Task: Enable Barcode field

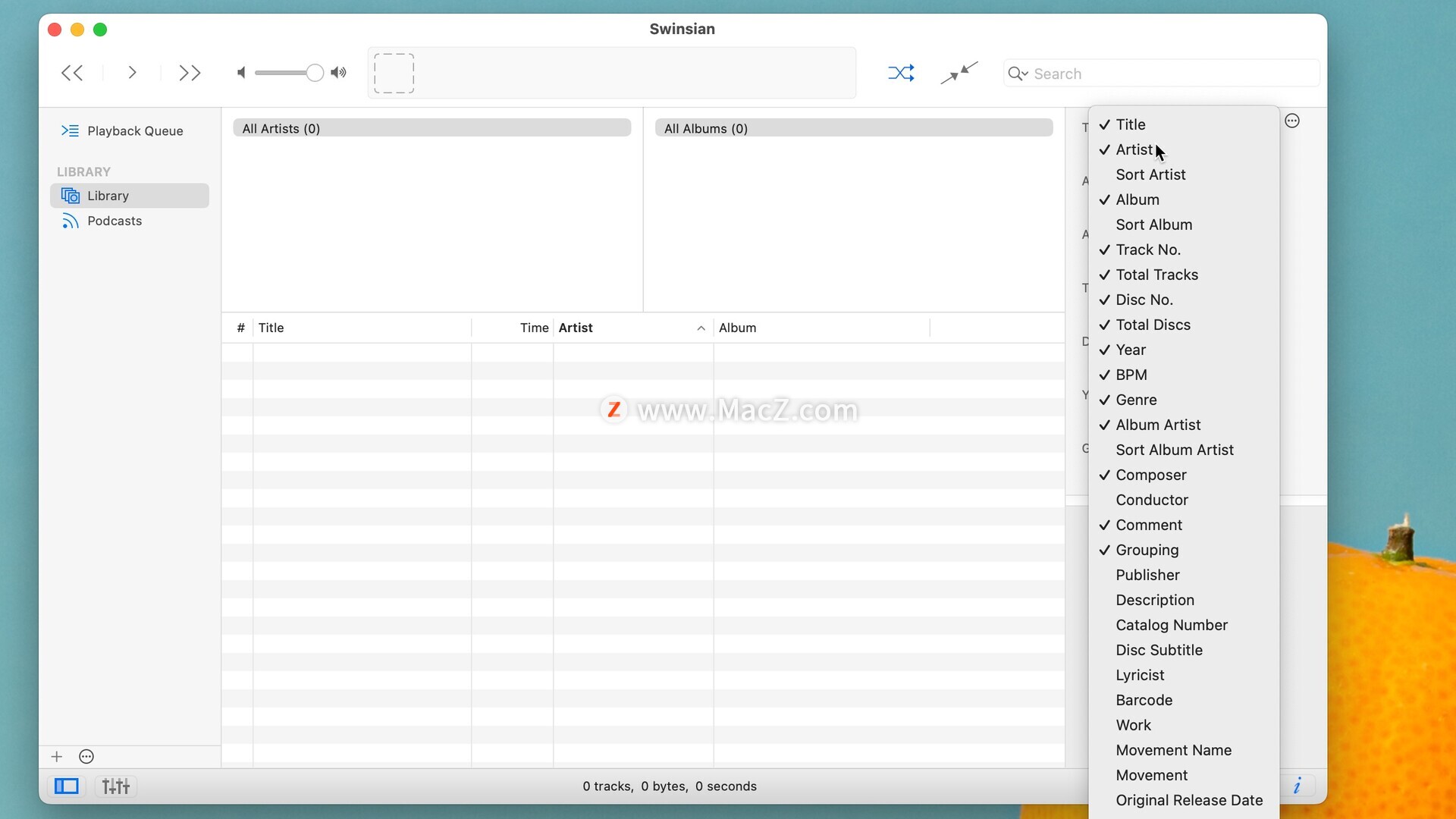Action: click(x=1184, y=700)
